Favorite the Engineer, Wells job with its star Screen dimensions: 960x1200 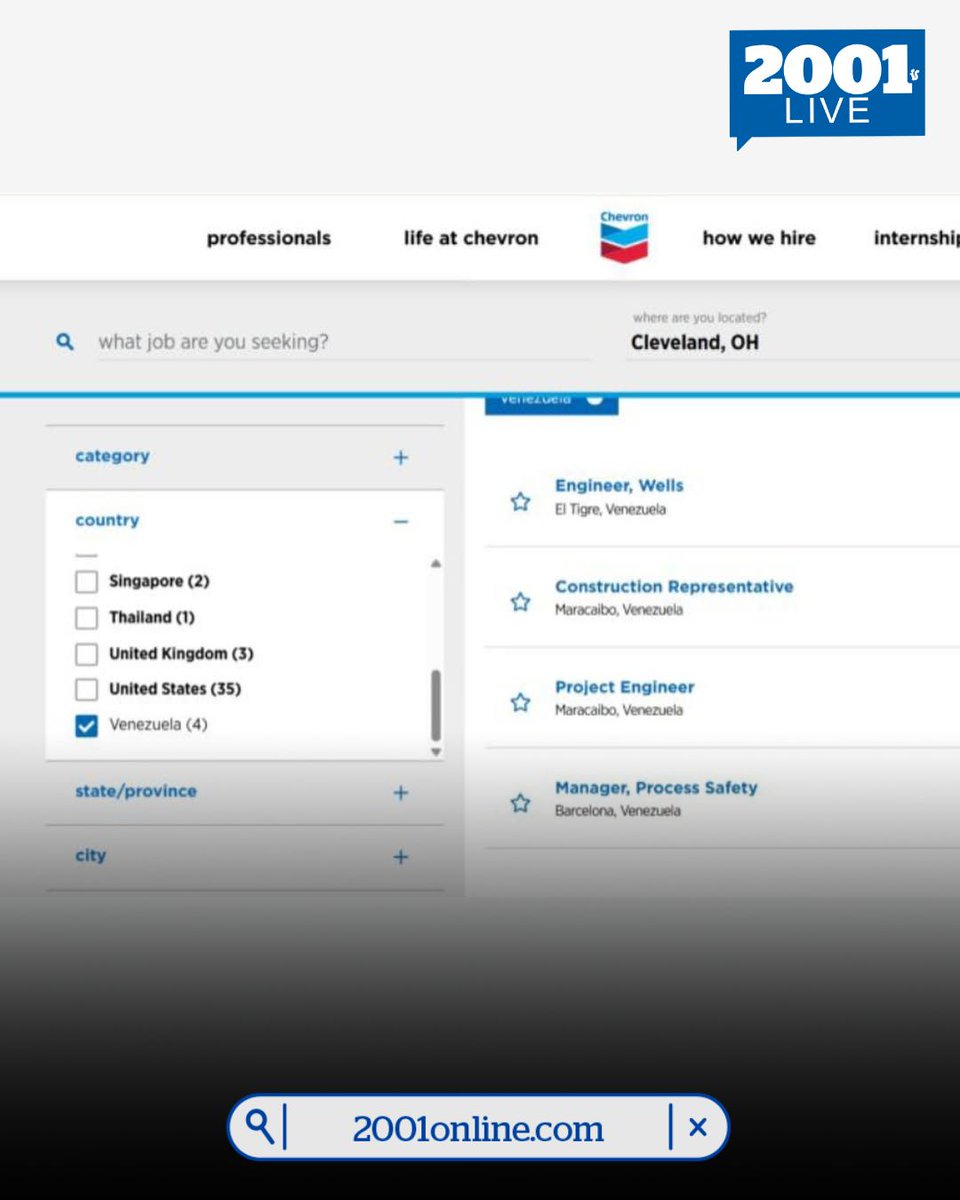coord(520,501)
